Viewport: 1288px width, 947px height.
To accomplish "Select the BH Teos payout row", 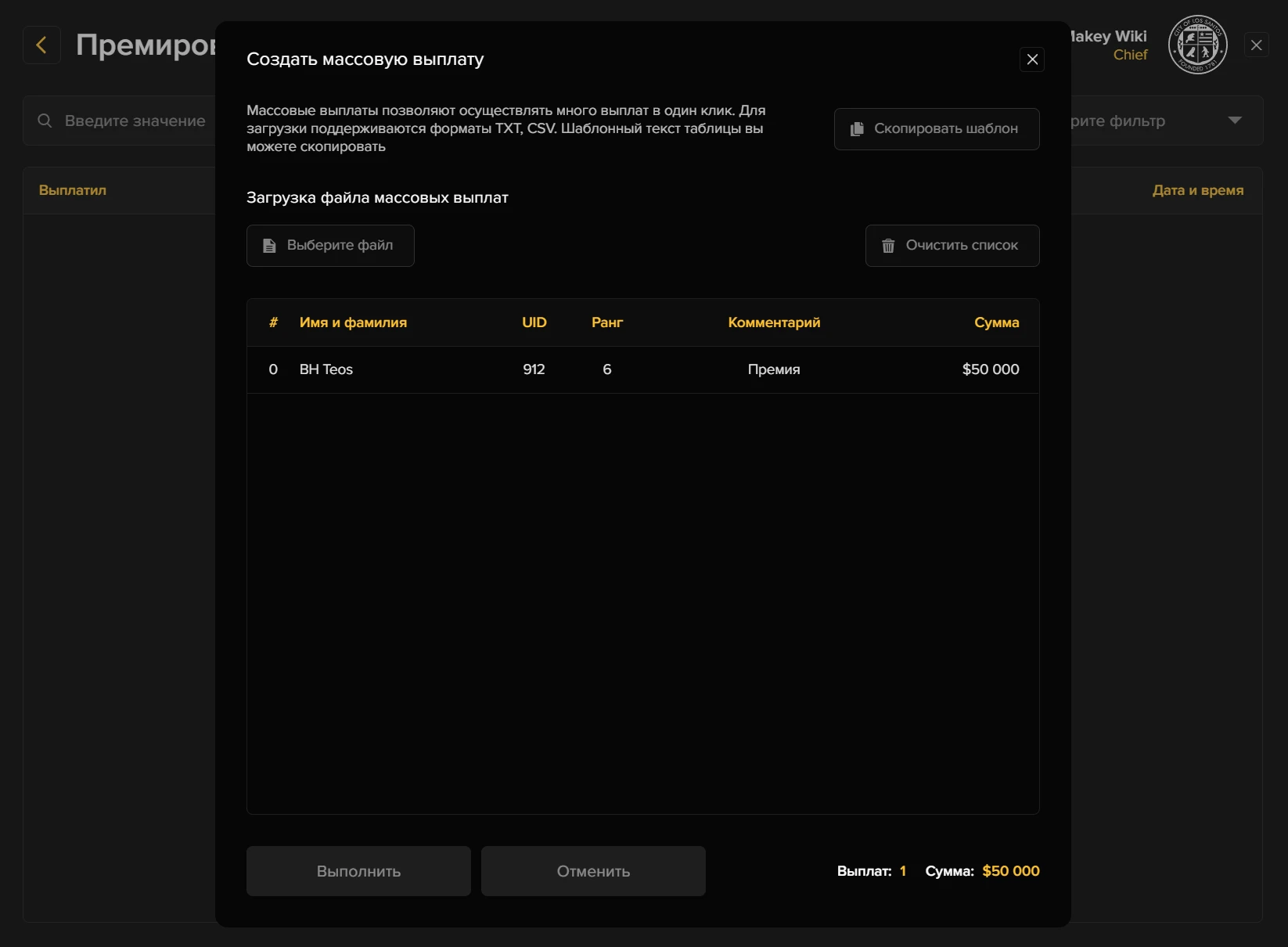I will [642, 369].
